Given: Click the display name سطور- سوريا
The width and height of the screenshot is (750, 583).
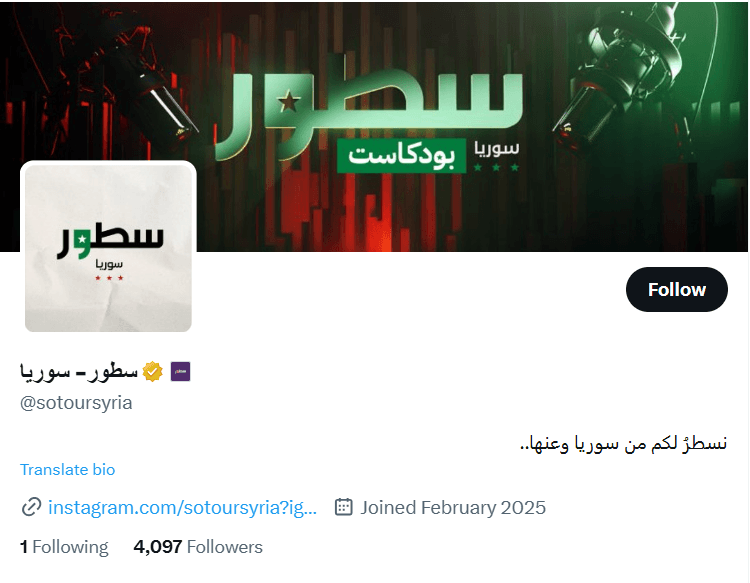Looking at the screenshot, I should [x=79, y=372].
